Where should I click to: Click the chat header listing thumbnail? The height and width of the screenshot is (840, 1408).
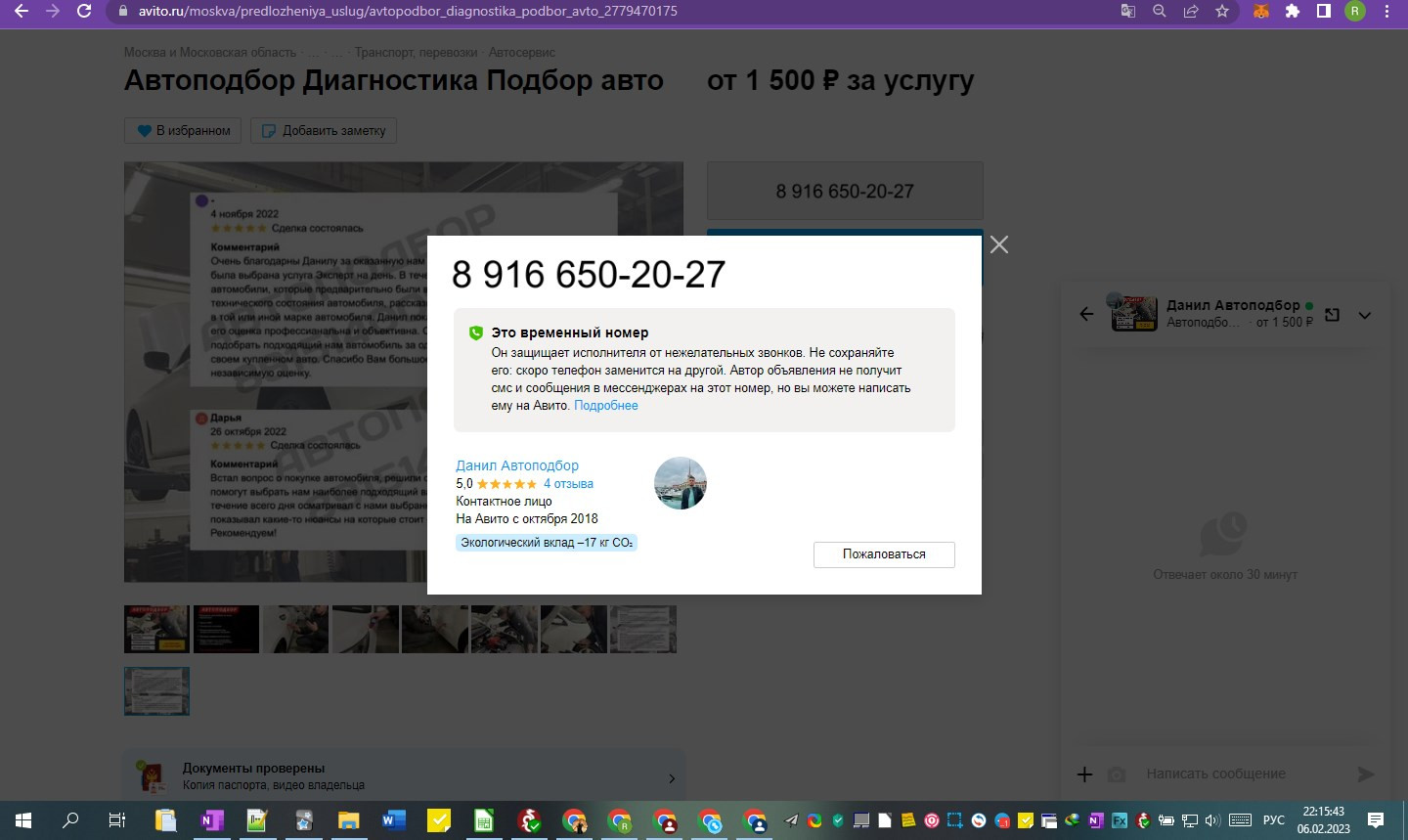(x=1135, y=314)
